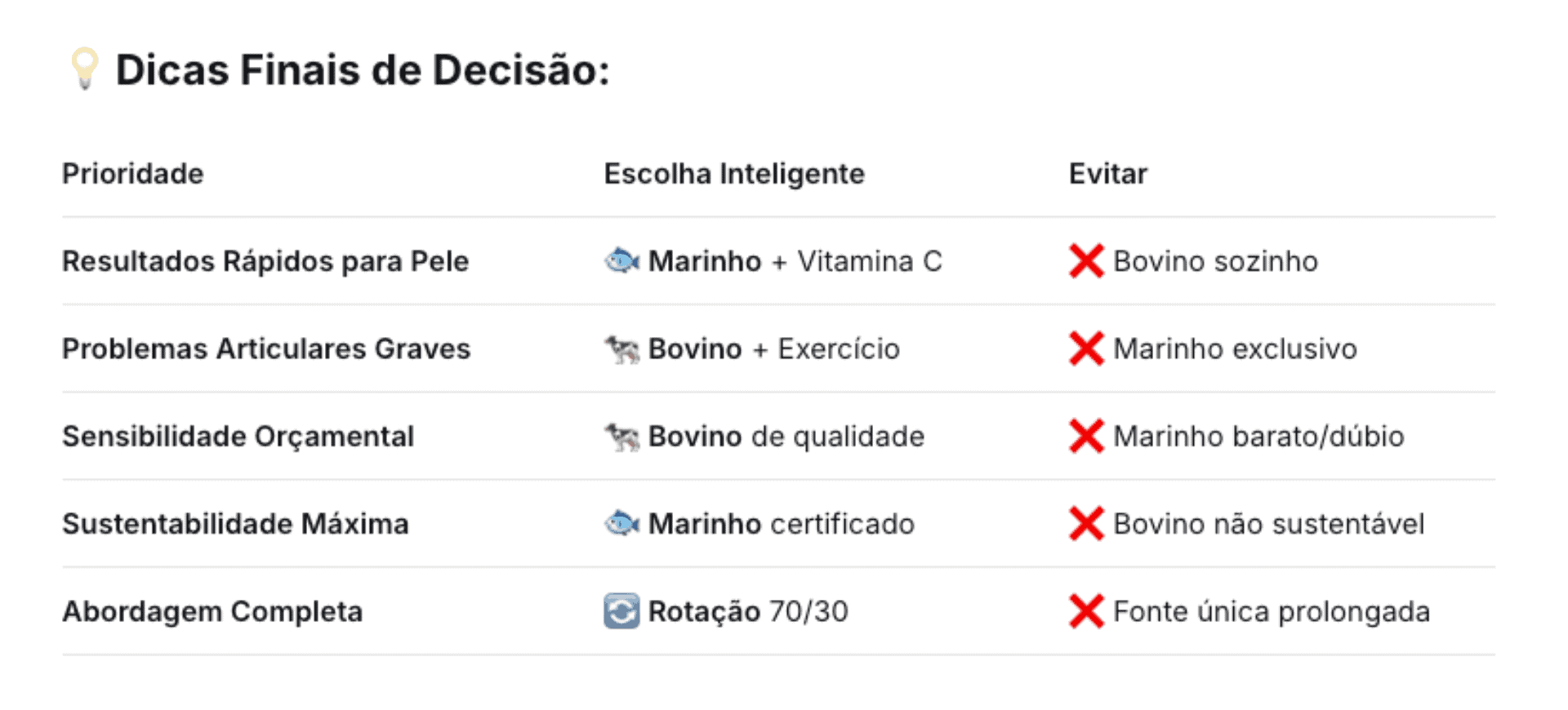Click the Sustentabilidade Máxima cell
The width and height of the screenshot is (1568, 710).
(x=235, y=524)
